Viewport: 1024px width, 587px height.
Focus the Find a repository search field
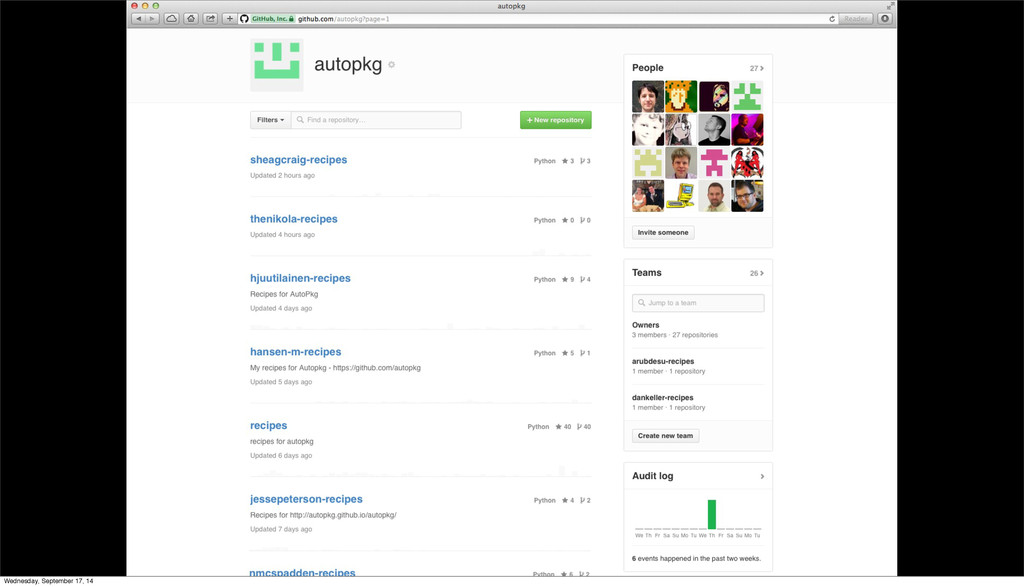(376, 120)
